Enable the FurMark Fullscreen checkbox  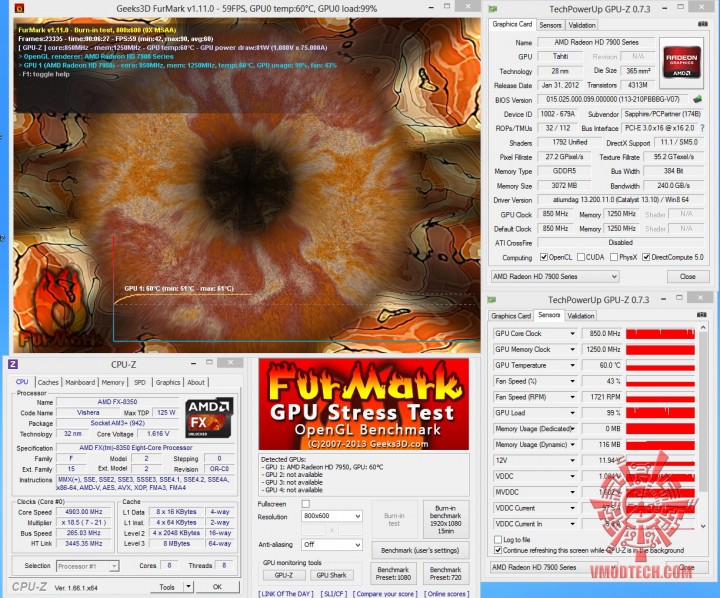pos(306,504)
